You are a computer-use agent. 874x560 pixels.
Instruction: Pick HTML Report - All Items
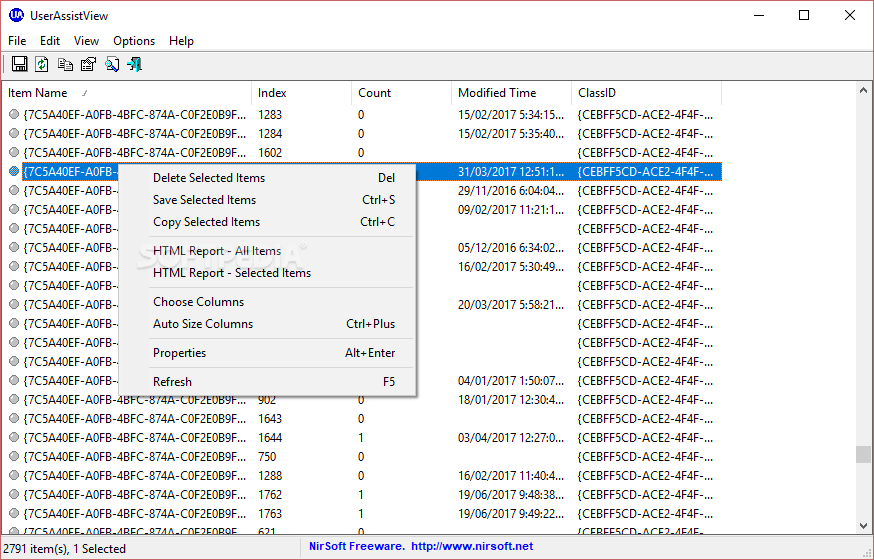coord(268,251)
